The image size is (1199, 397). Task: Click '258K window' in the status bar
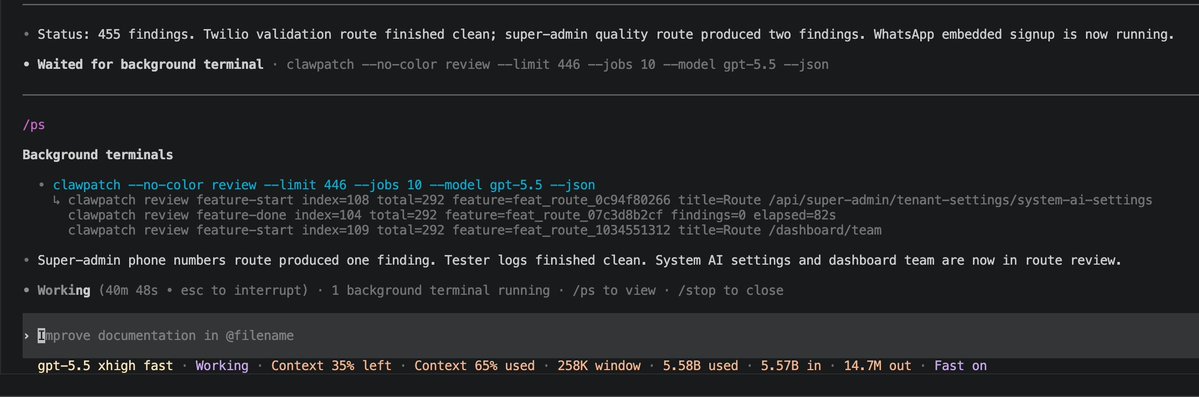[x=599, y=366]
